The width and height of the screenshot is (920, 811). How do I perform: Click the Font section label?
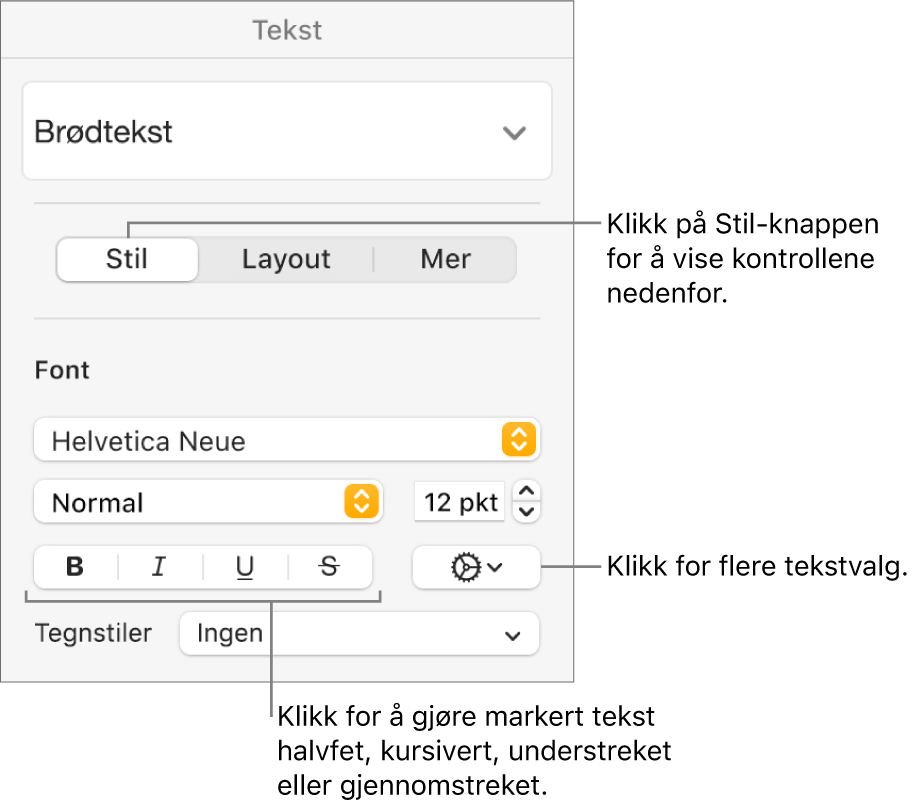62,370
